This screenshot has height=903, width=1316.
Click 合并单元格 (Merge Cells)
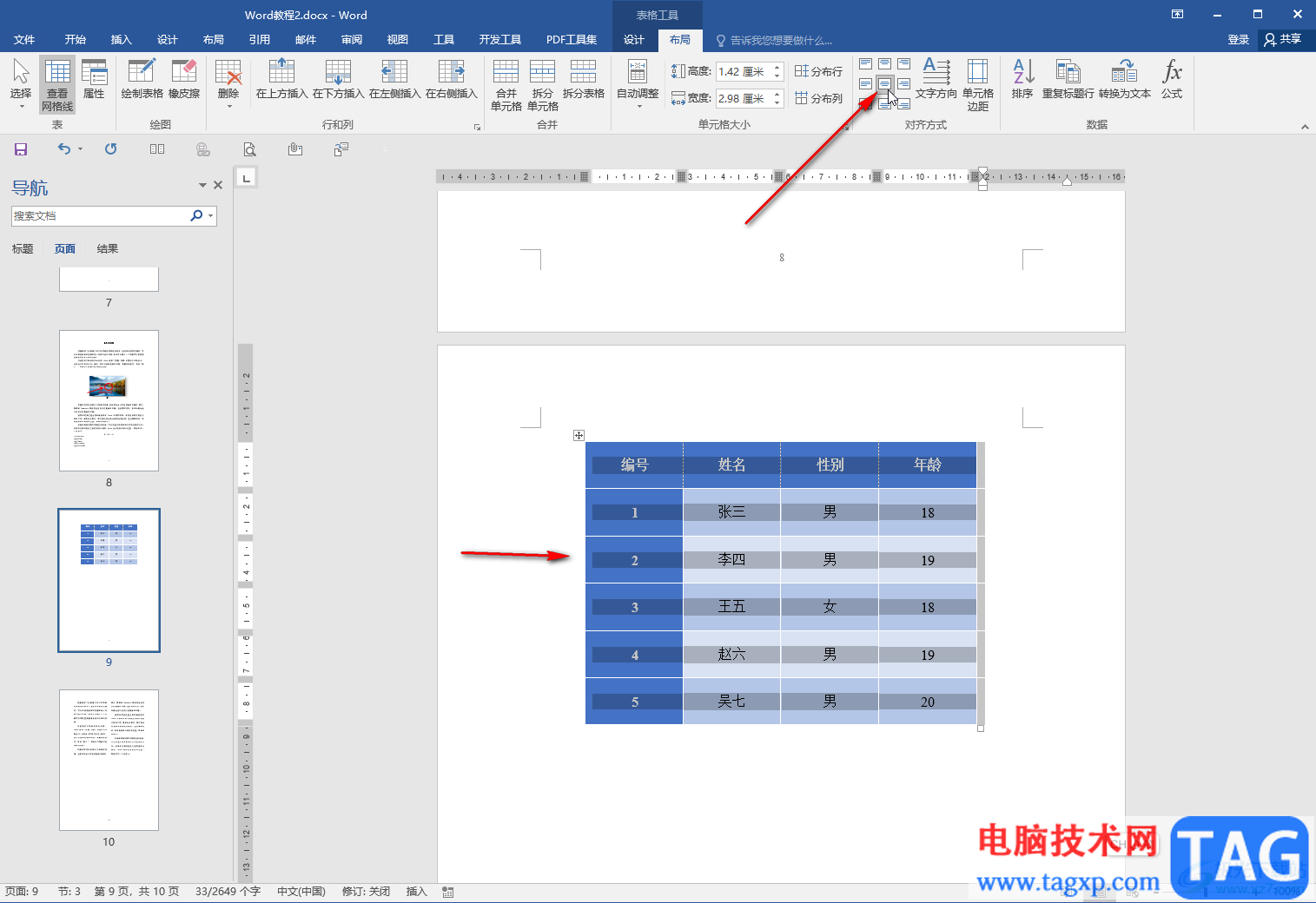506,85
